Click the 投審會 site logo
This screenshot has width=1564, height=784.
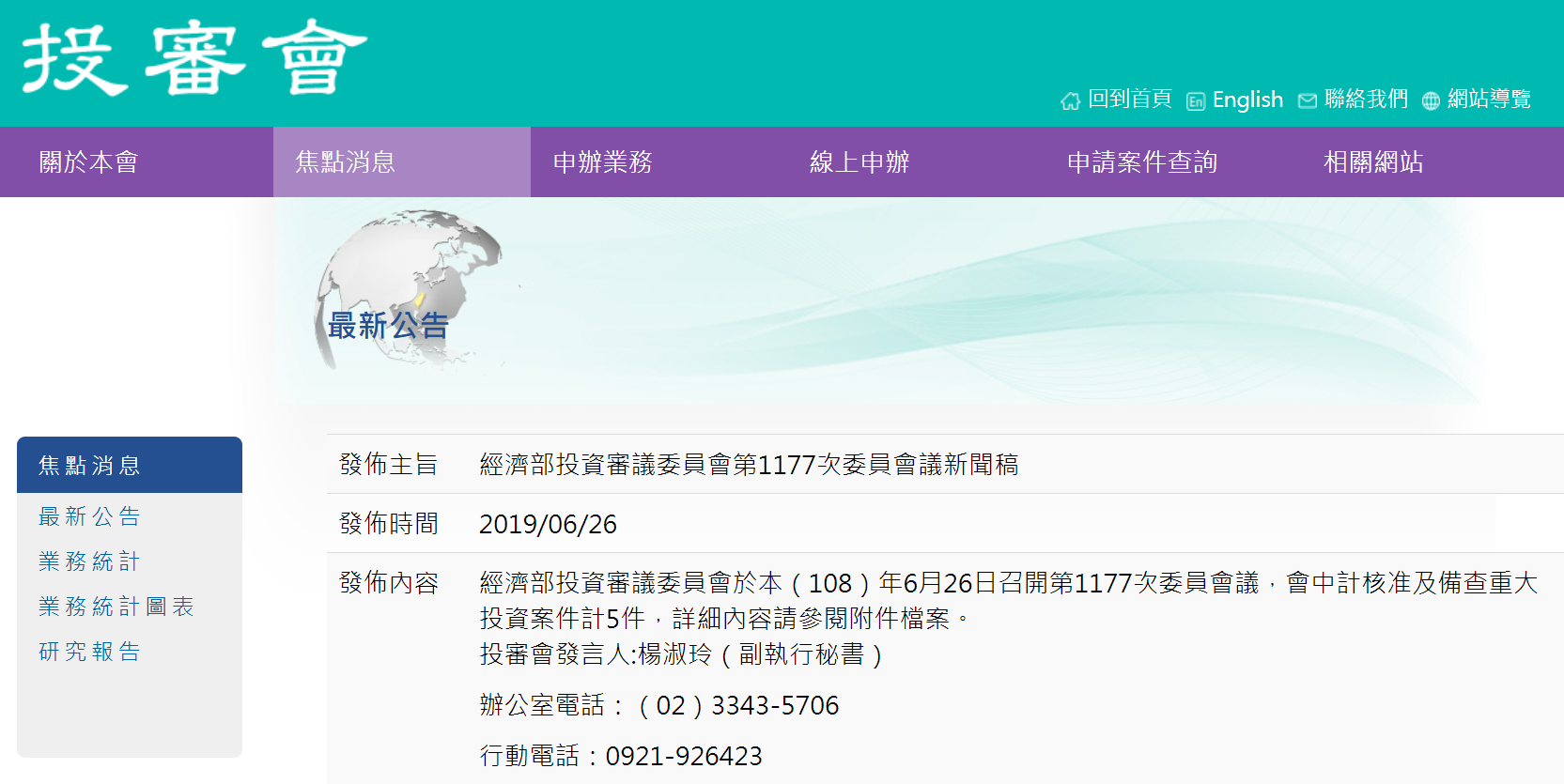(x=194, y=58)
